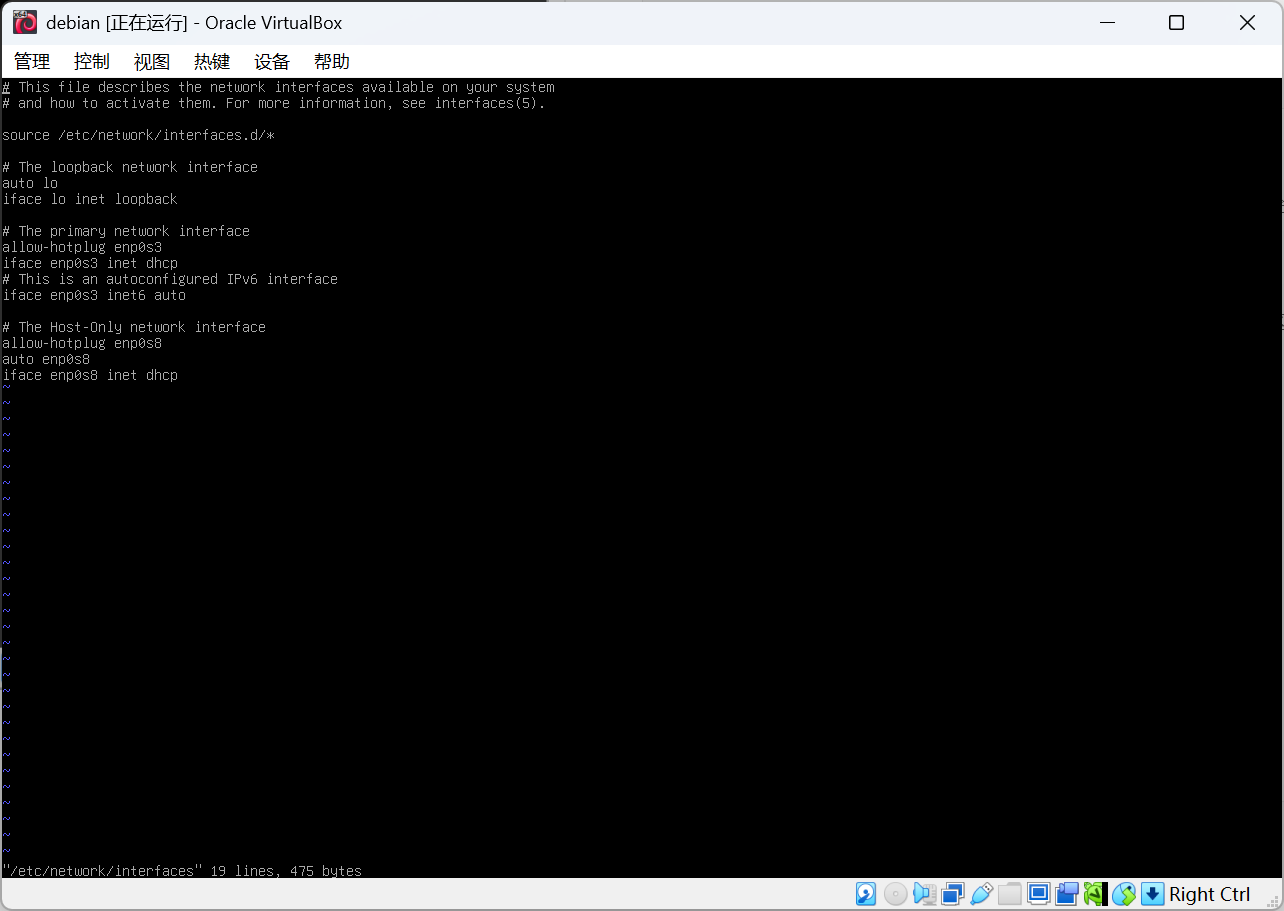The image size is (1284, 911).
Task: Click the '# The loopback network interface' comment
Action: coord(130,167)
